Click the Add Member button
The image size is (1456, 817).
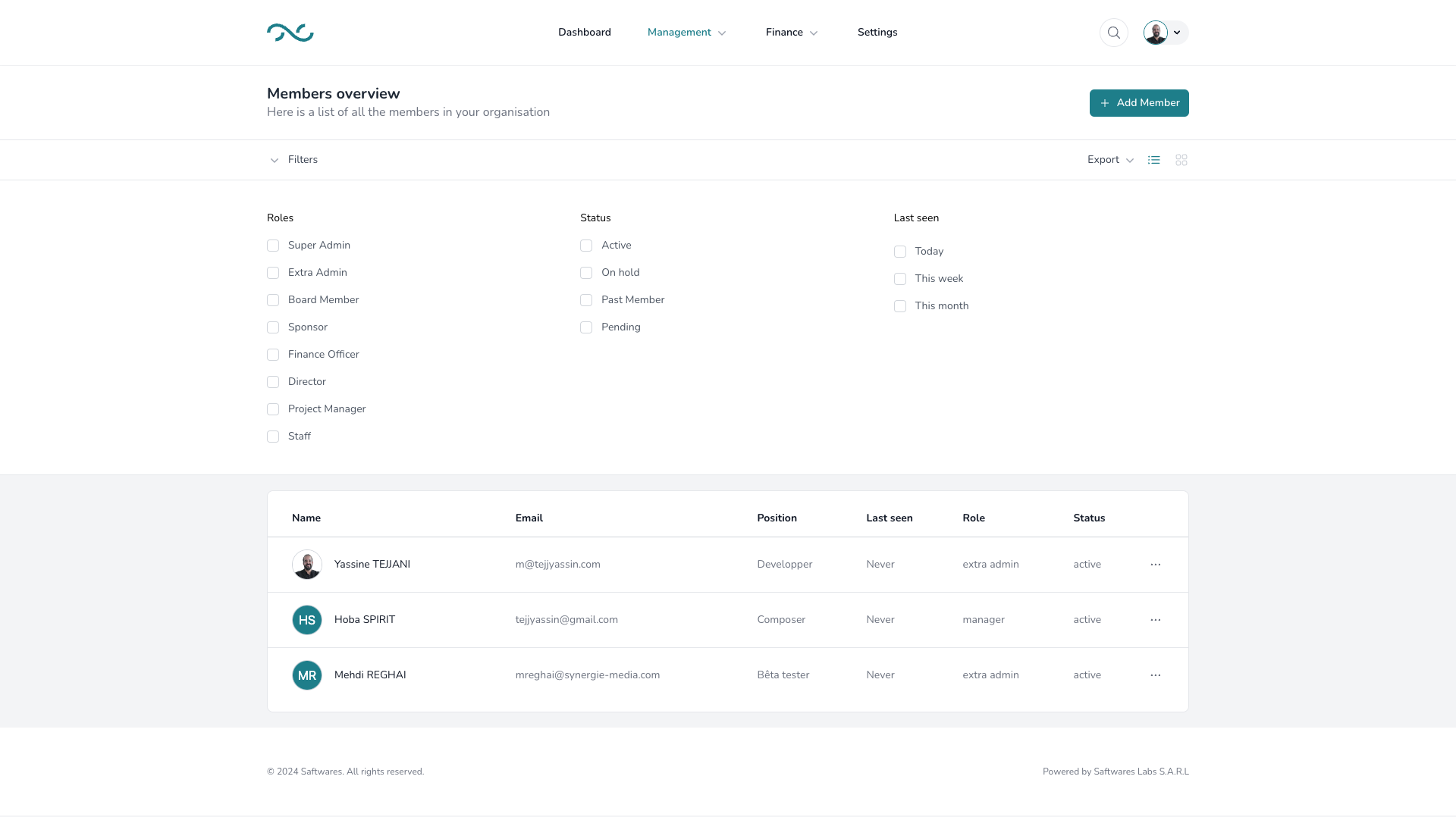1138,103
